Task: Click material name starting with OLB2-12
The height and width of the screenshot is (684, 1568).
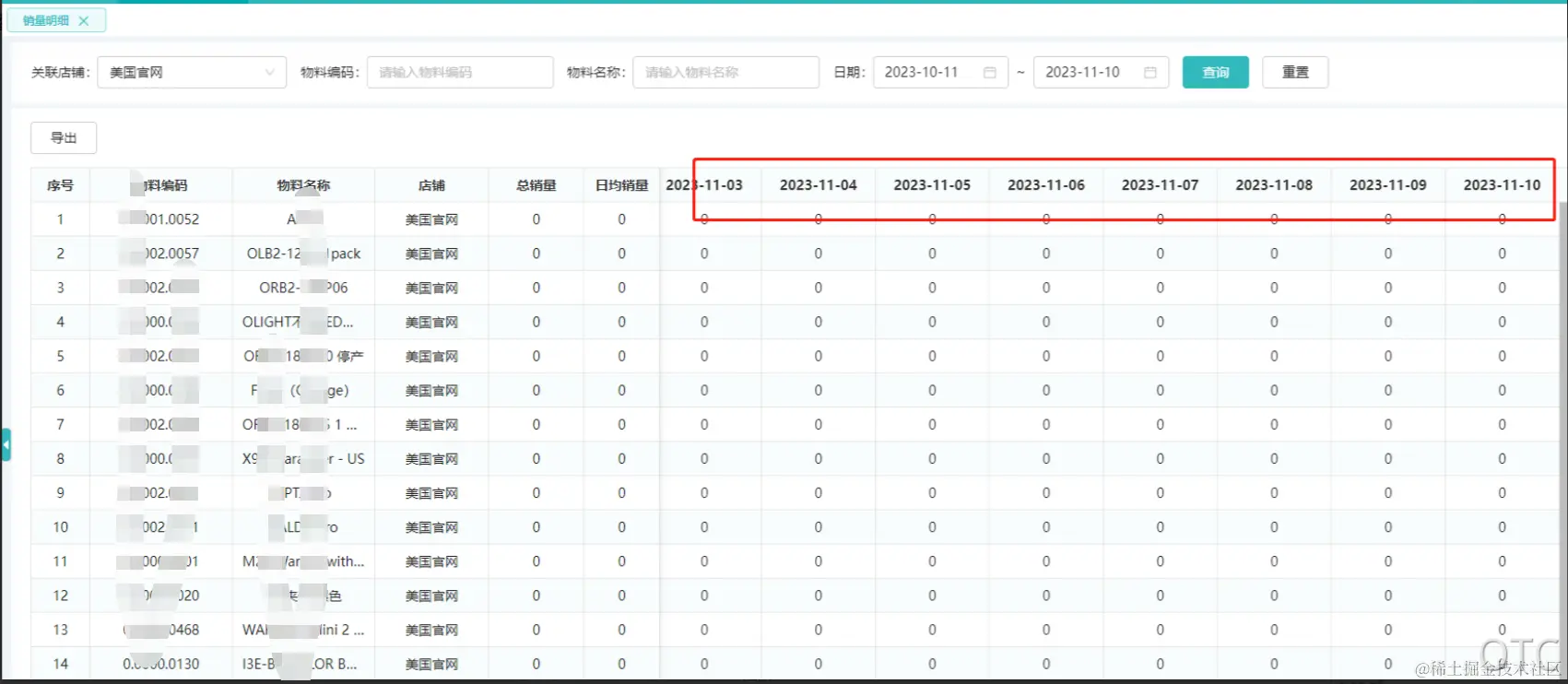Action: click(x=303, y=254)
